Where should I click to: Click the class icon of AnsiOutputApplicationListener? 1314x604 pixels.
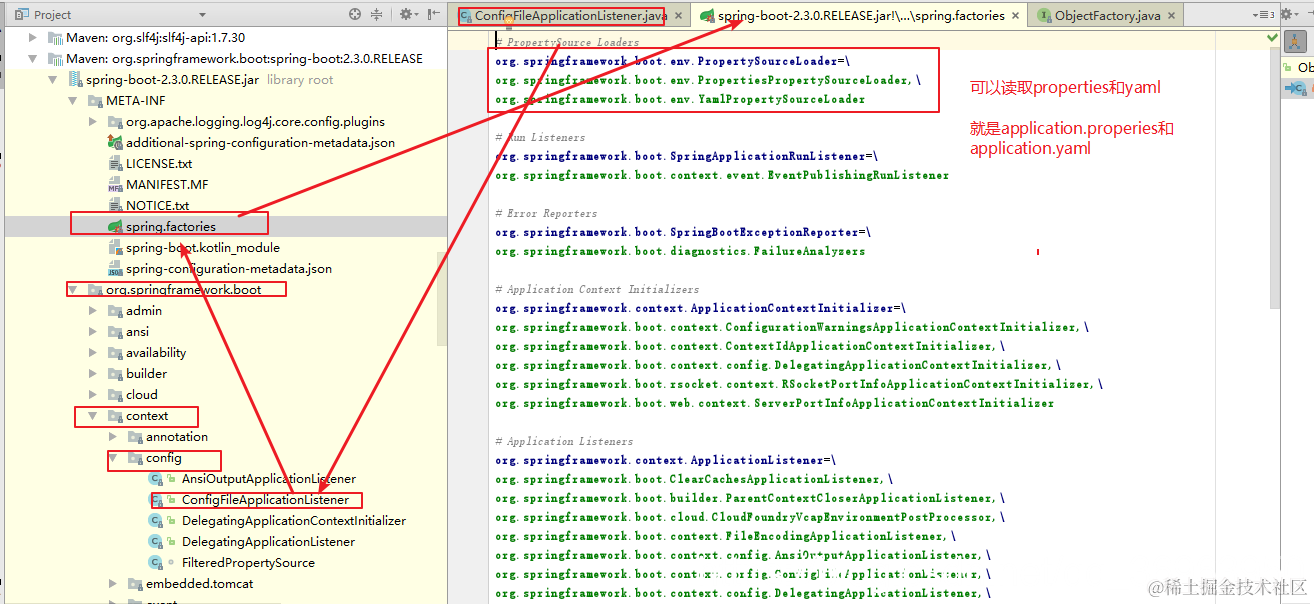pos(156,478)
